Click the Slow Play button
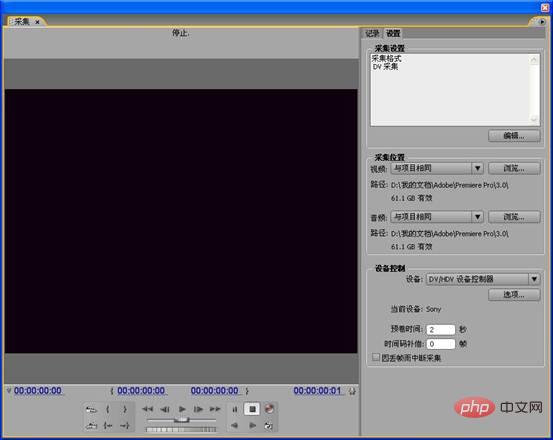553x440 pixels. (253, 426)
